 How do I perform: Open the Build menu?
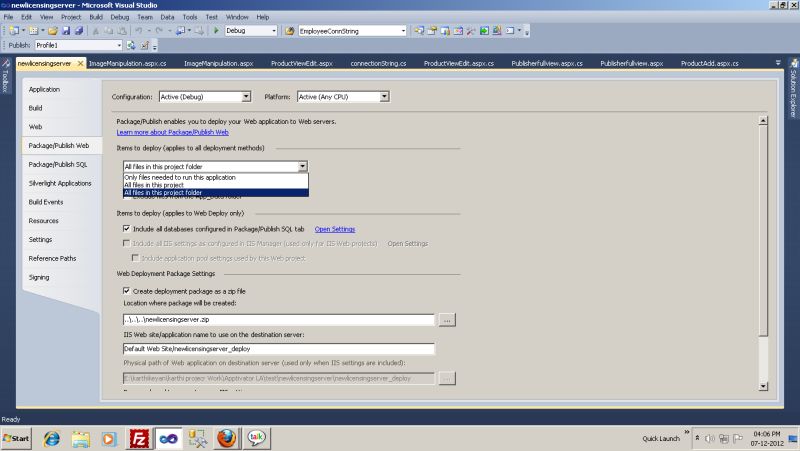tap(96, 17)
